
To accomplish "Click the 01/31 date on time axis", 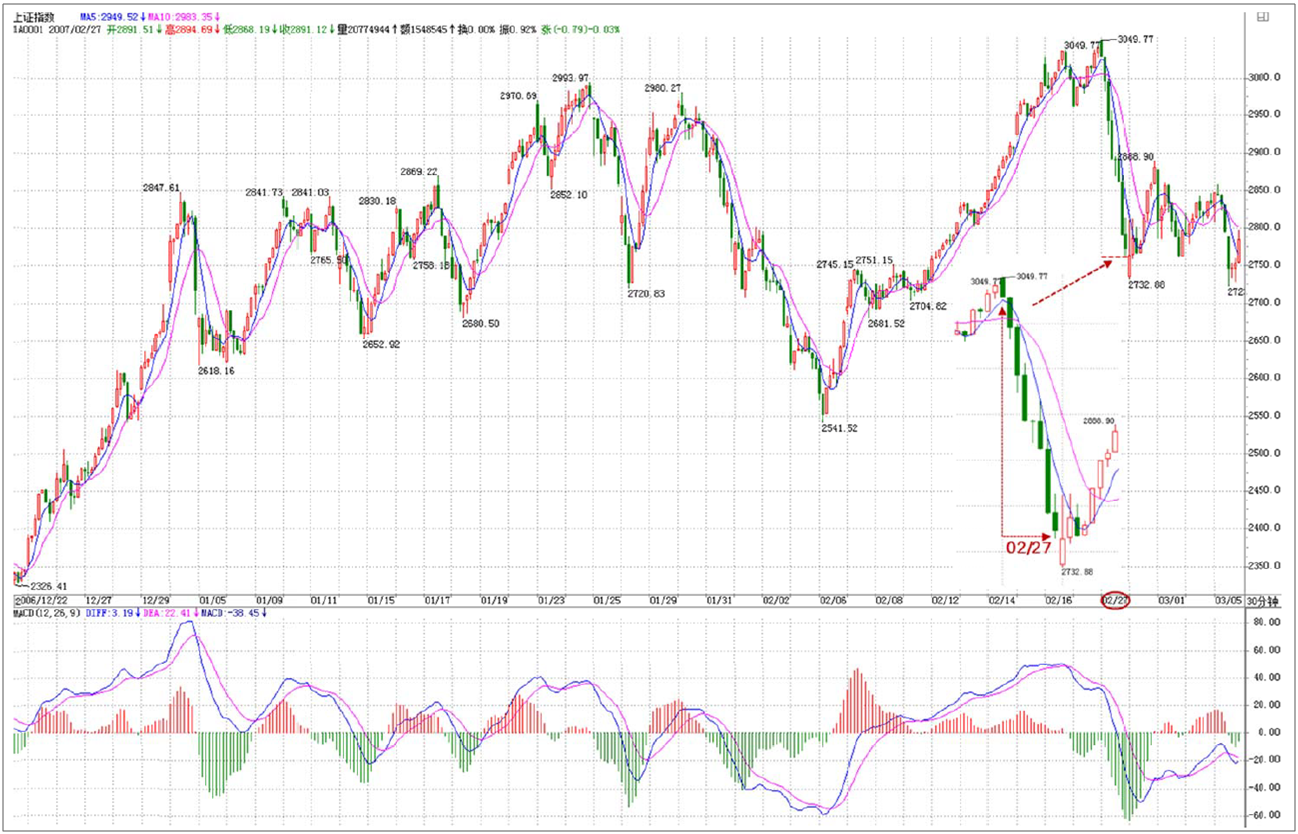I will (720, 601).
